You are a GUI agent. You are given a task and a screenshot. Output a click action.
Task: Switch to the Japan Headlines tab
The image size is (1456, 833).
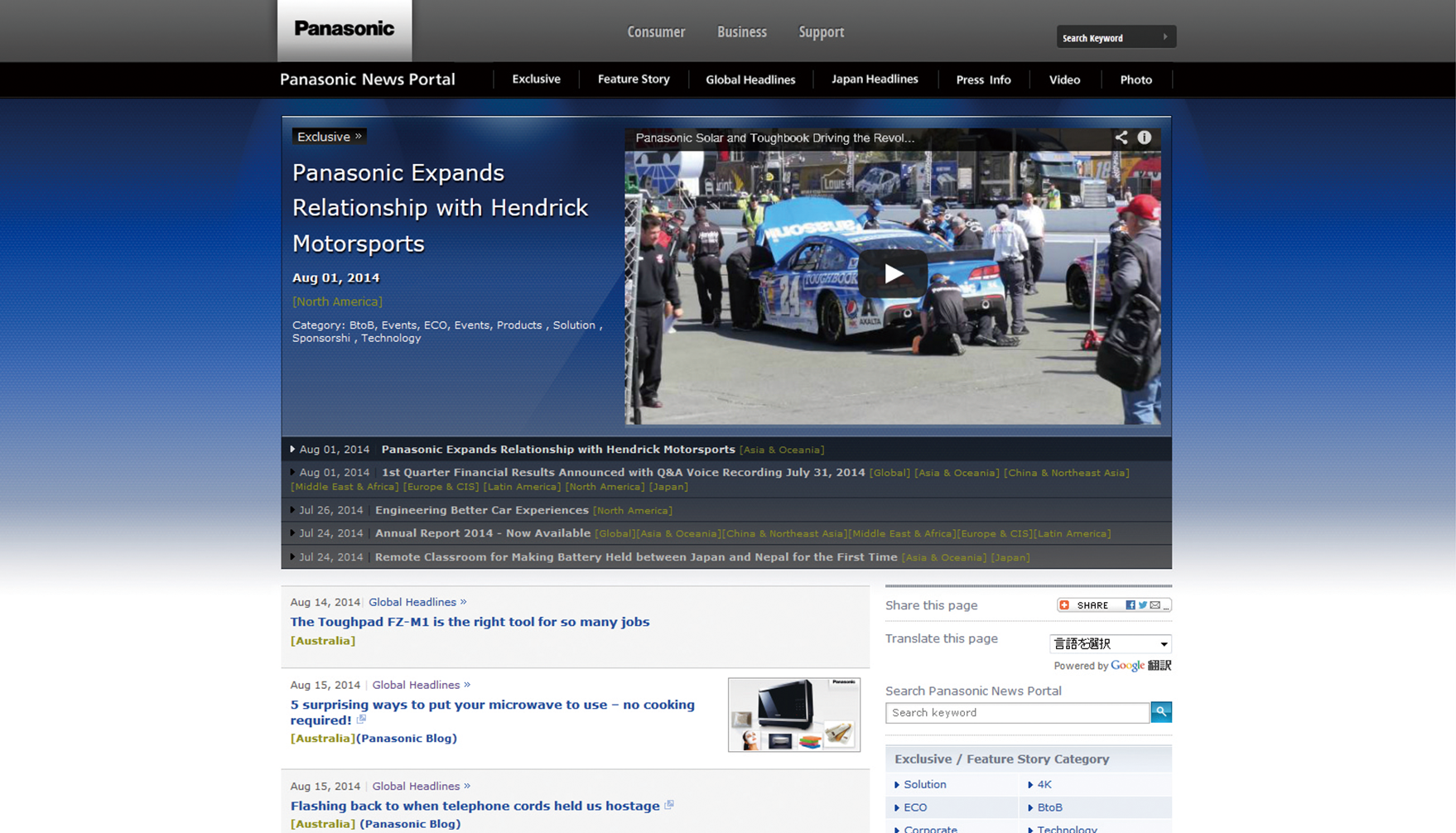[875, 79]
